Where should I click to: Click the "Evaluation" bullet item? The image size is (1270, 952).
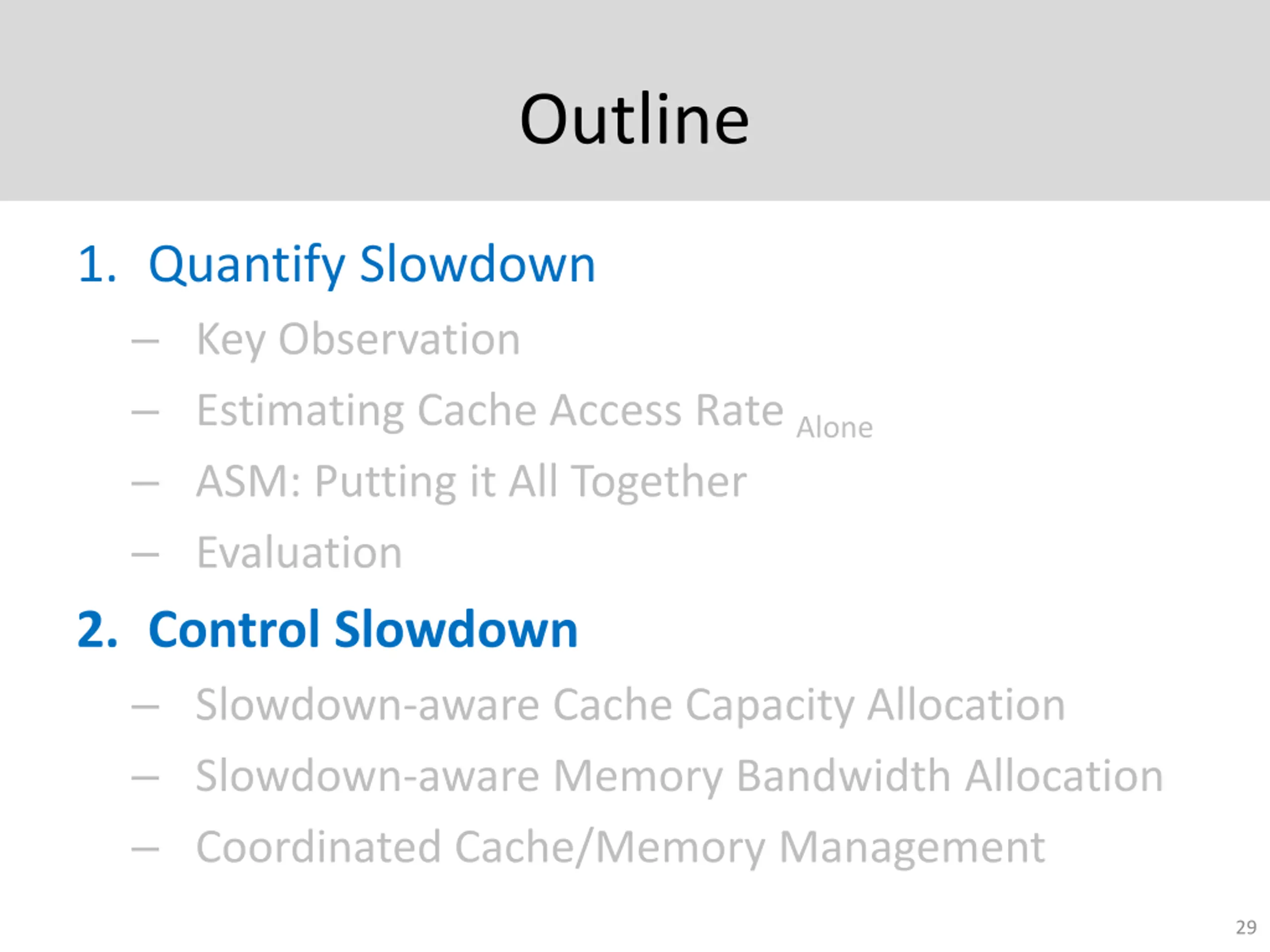pyautogui.click(x=299, y=553)
